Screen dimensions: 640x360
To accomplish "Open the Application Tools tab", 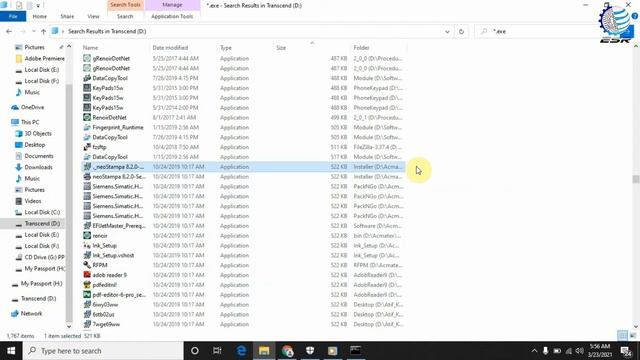I will [172, 16].
